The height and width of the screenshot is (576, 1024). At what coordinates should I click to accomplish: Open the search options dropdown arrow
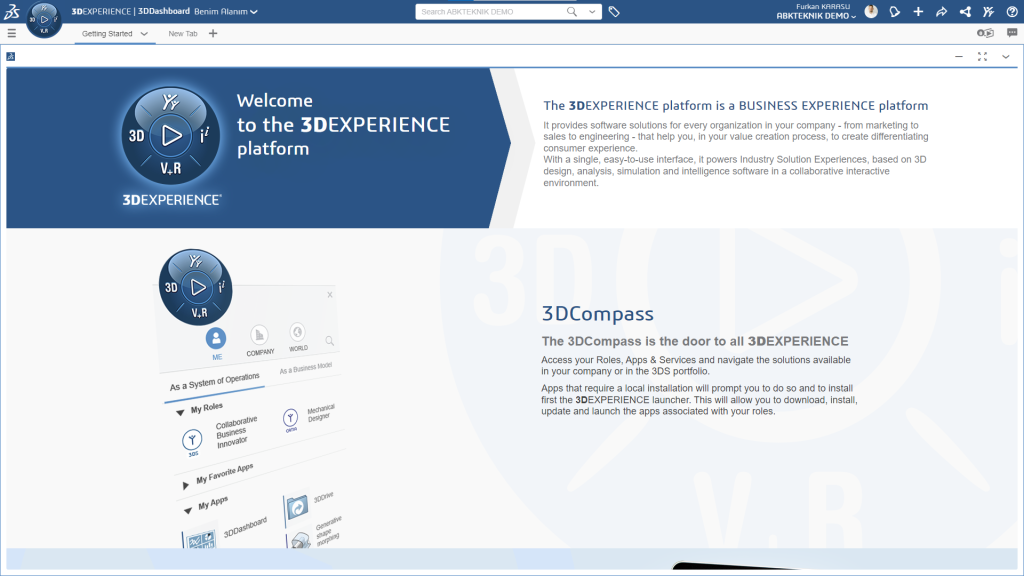click(x=593, y=12)
